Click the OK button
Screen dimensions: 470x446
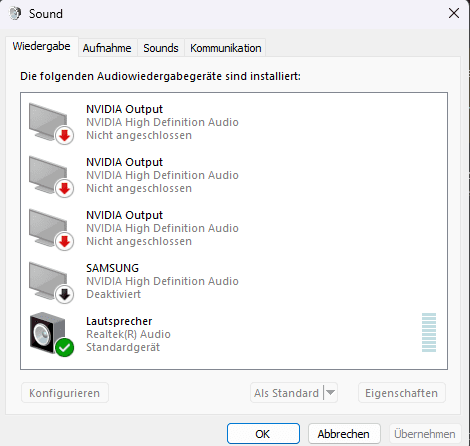pyautogui.click(x=263, y=434)
